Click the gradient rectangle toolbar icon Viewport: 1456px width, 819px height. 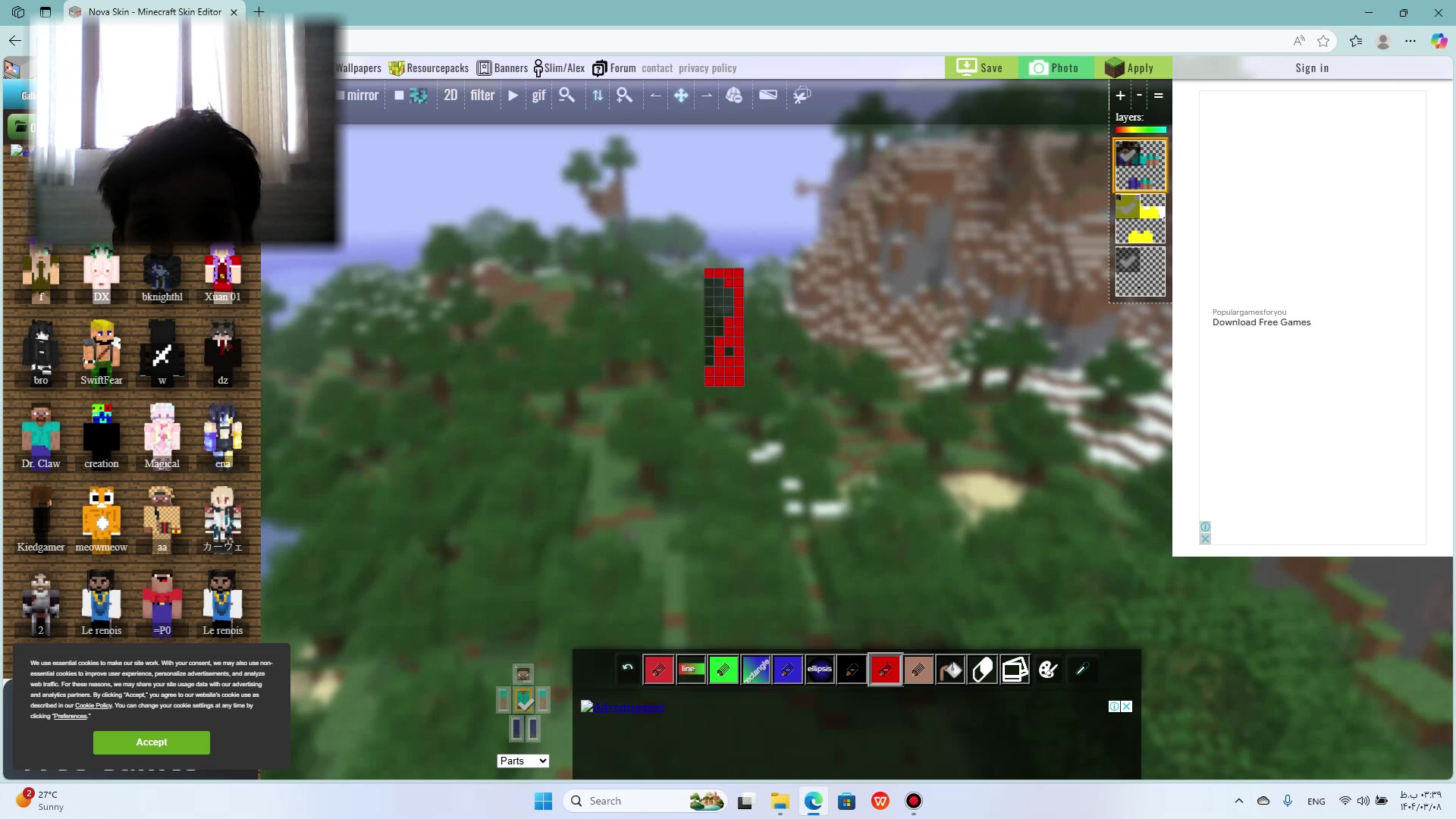768,95
